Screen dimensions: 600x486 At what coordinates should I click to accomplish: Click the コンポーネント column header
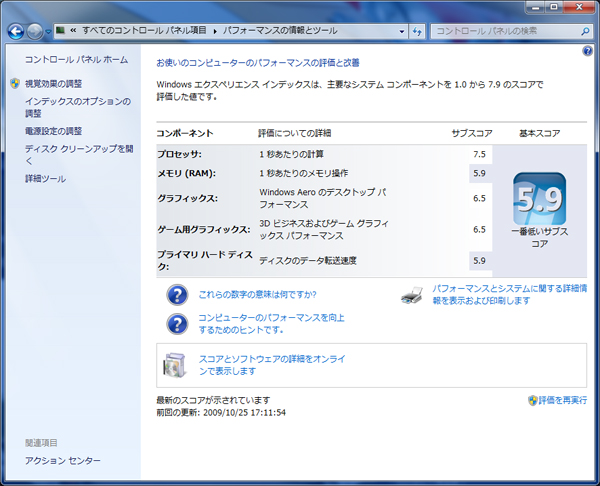pos(185,133)
